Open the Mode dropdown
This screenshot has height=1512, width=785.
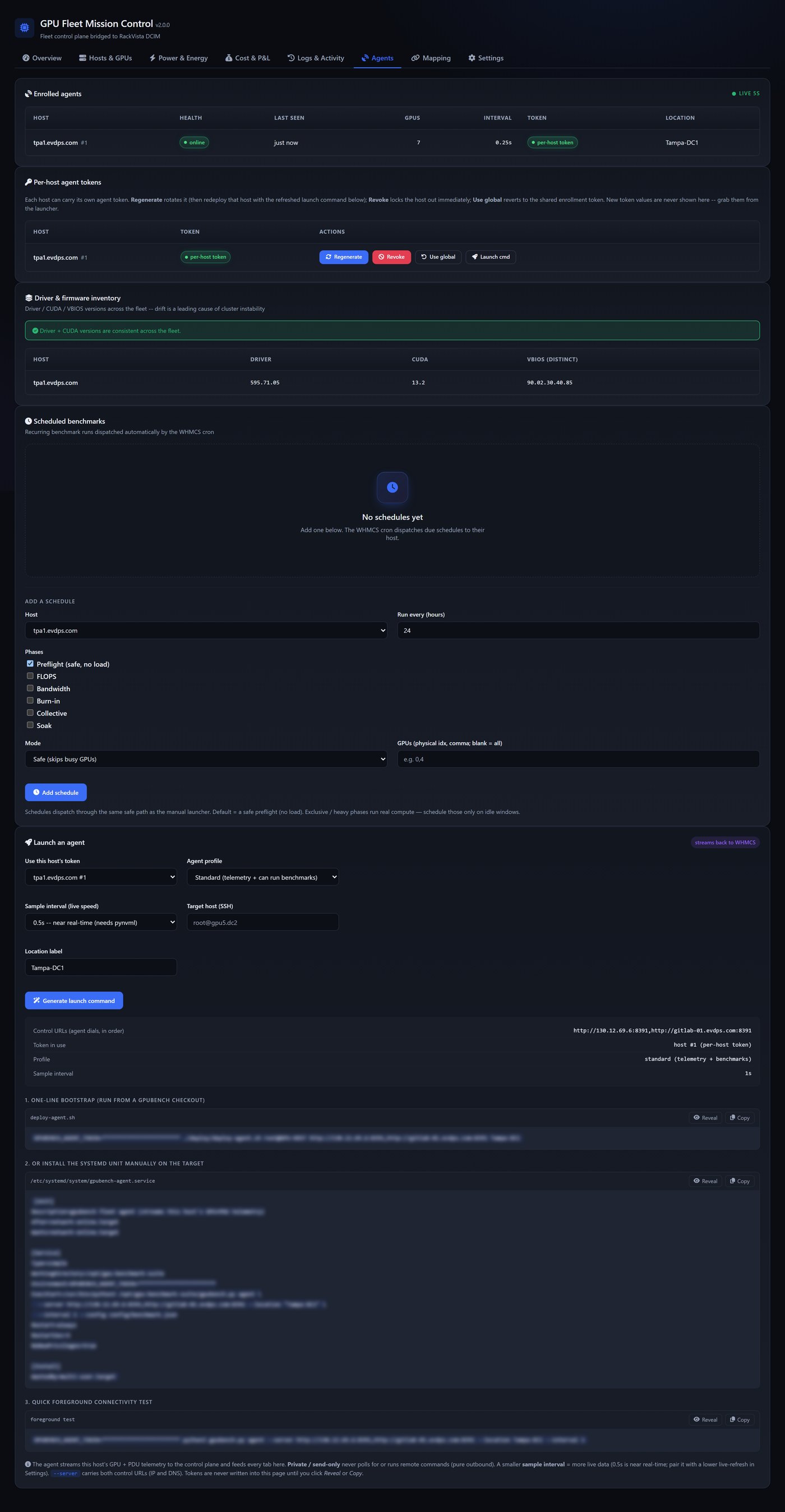coord(206,759)
